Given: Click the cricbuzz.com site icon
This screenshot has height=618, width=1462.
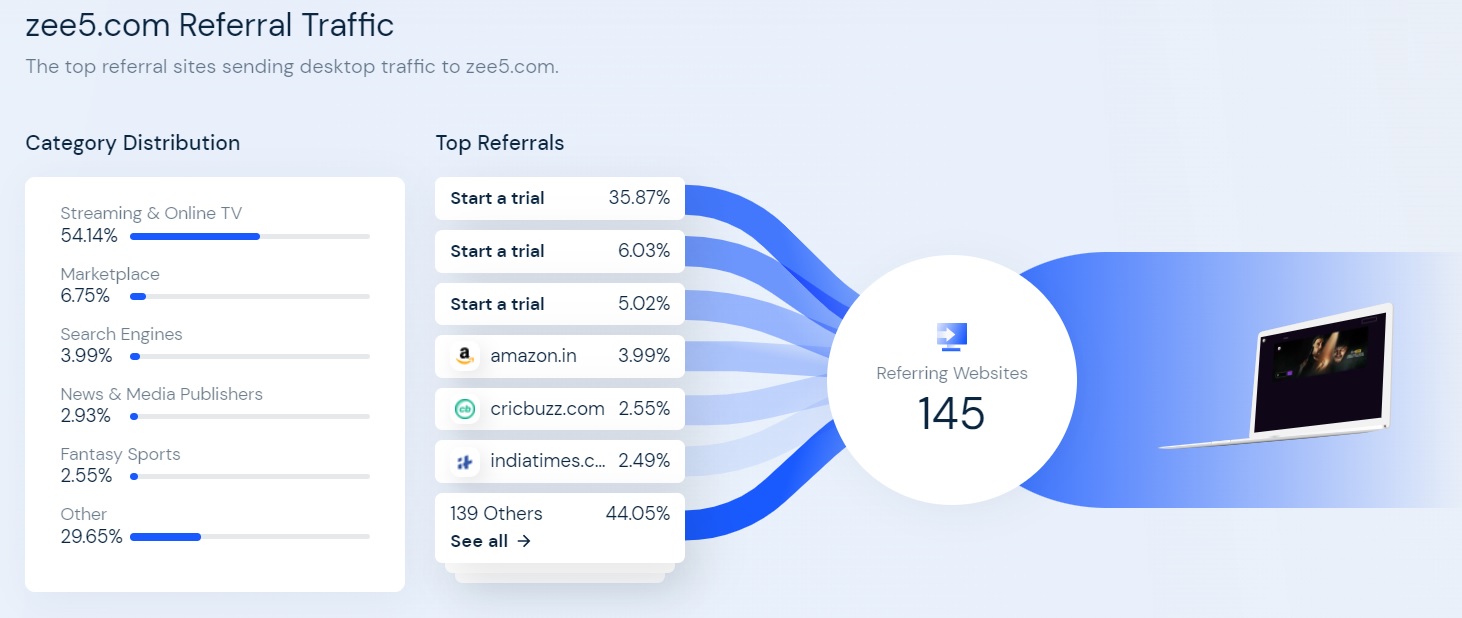Looking at the screenshot, I should click(464, 409).
